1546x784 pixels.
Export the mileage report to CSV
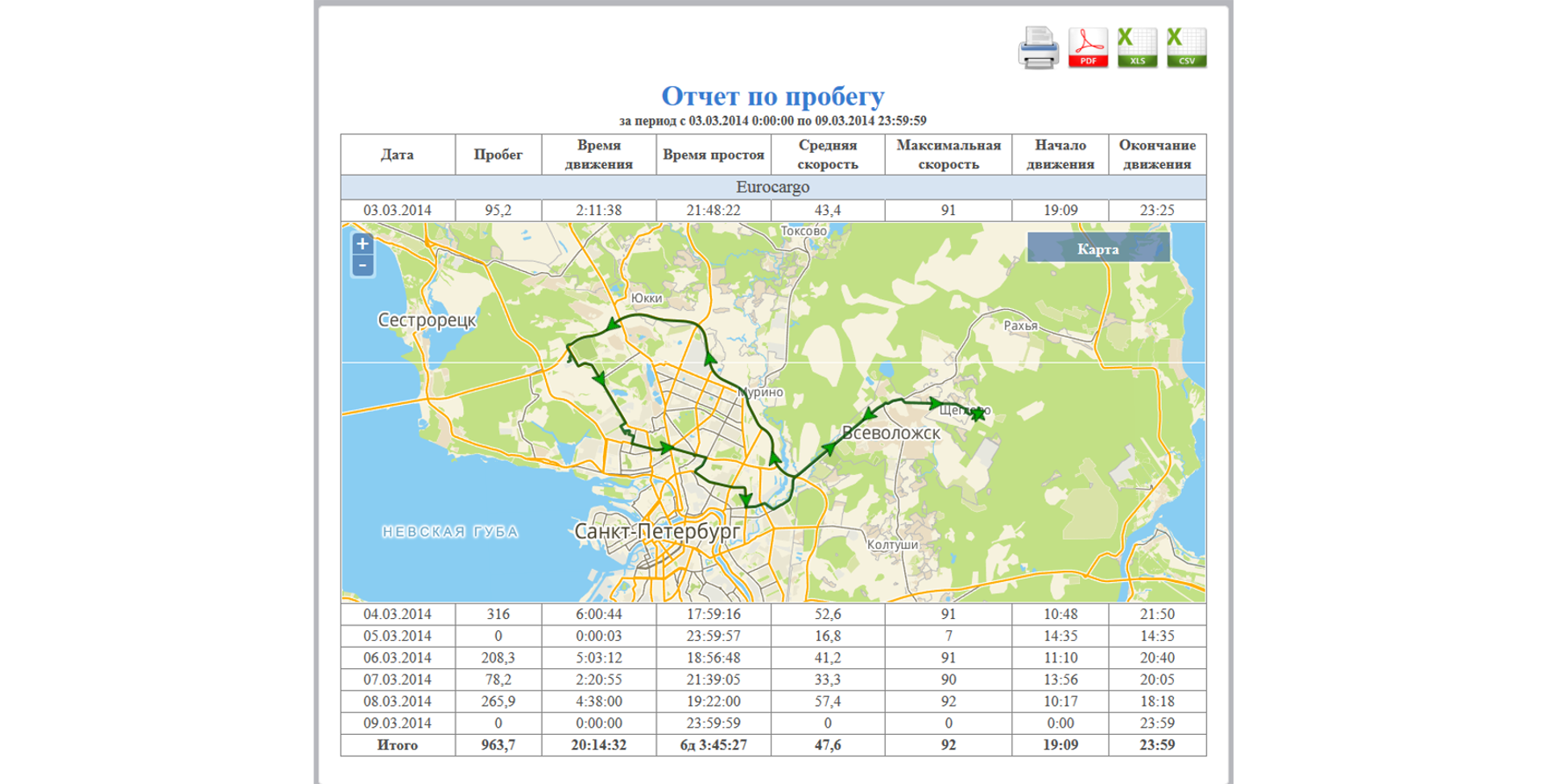click(1186, 47)
